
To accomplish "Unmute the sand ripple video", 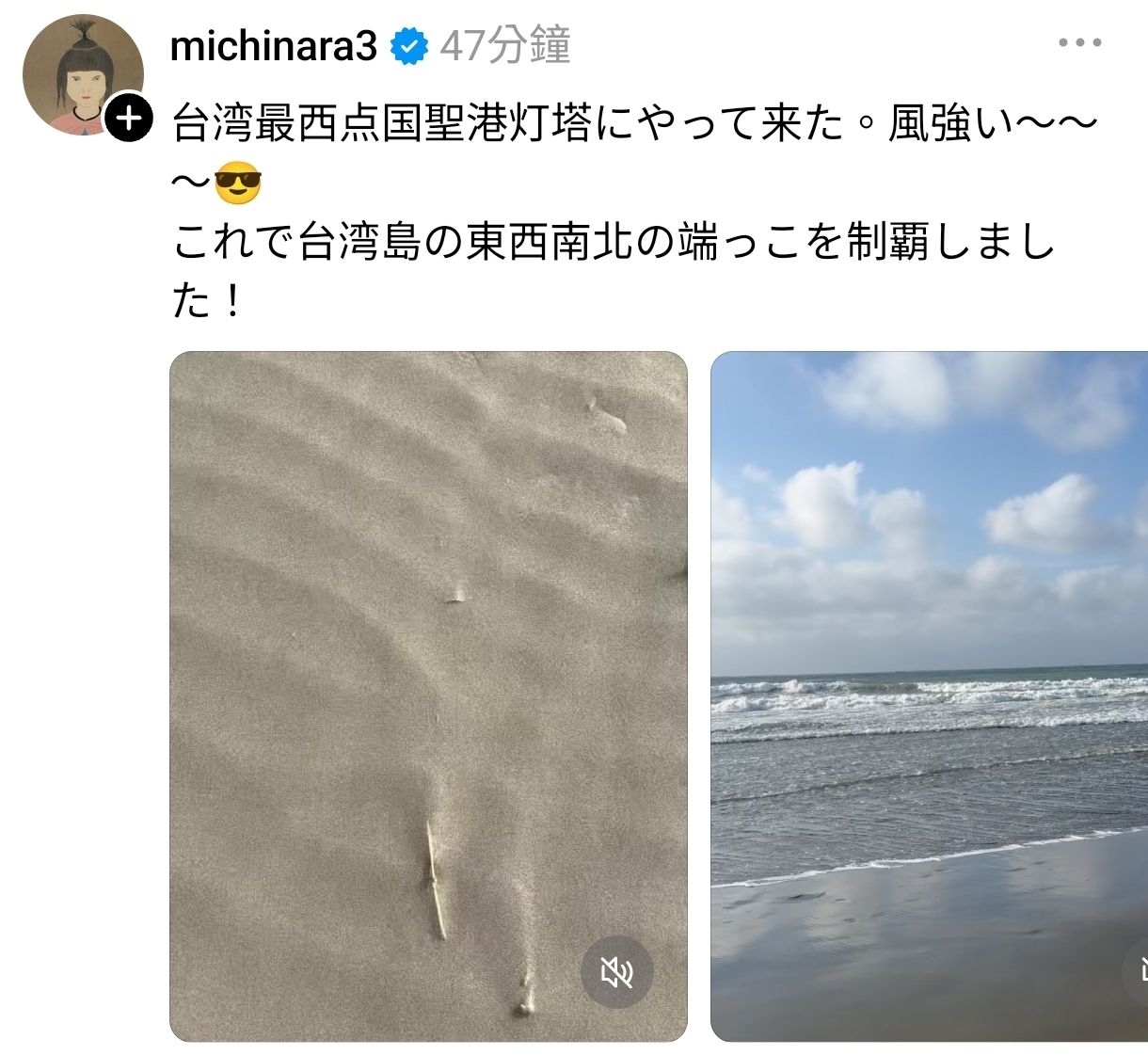I will click(616, 972).
